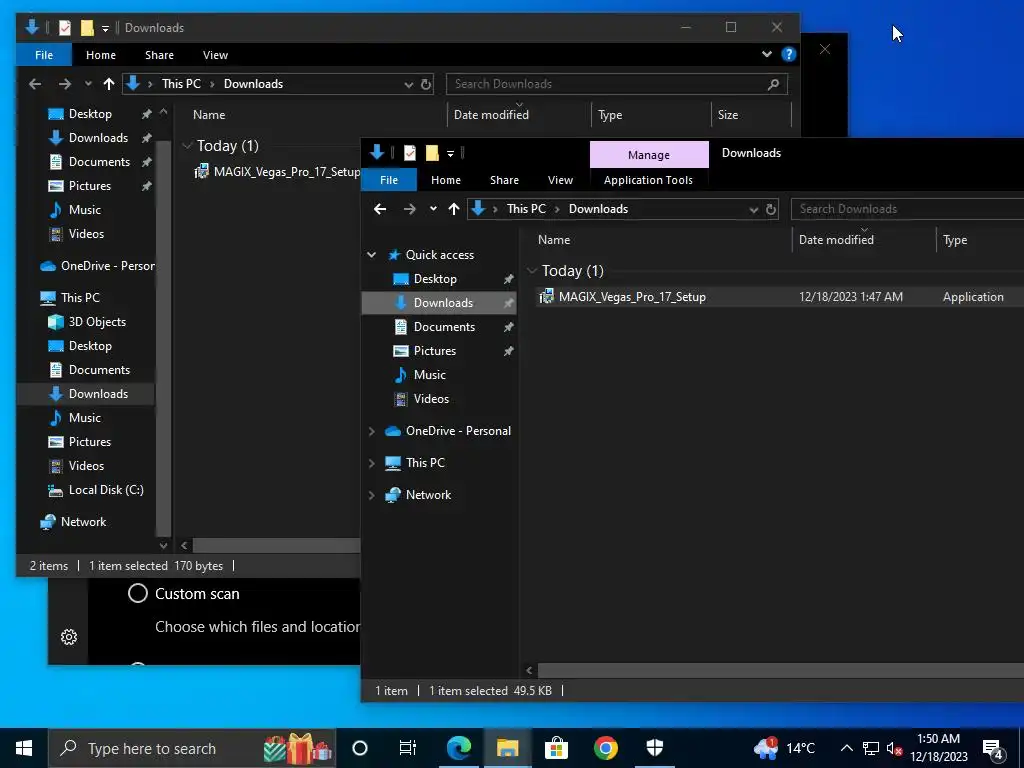Click the Properties quick access icon in back window
The image size is (1024, 768).
[65, 27]
